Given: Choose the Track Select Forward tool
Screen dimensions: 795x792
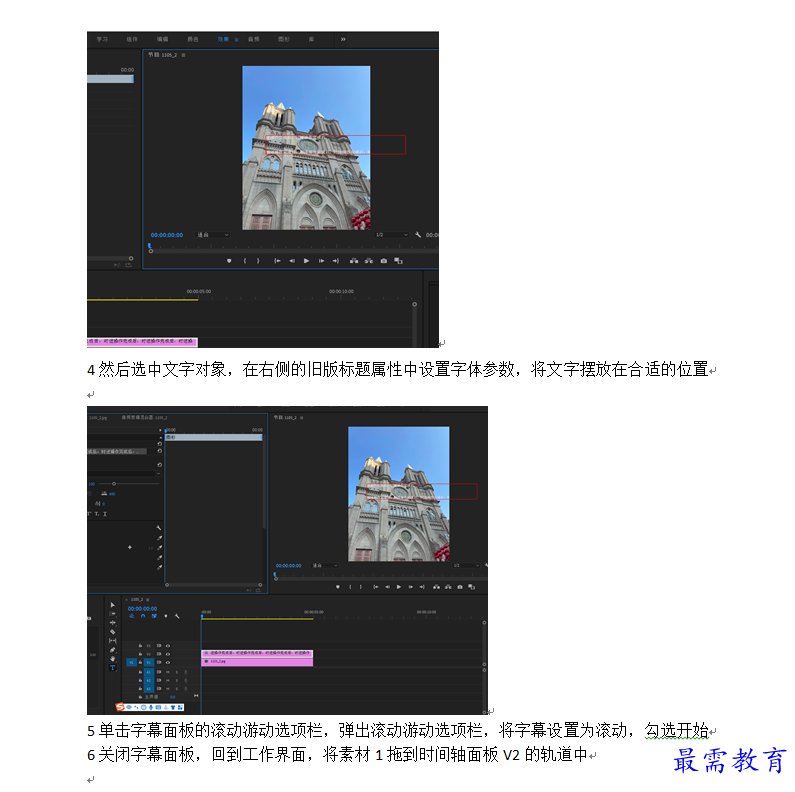Looking at the screenshot, I should coord(113,614).
